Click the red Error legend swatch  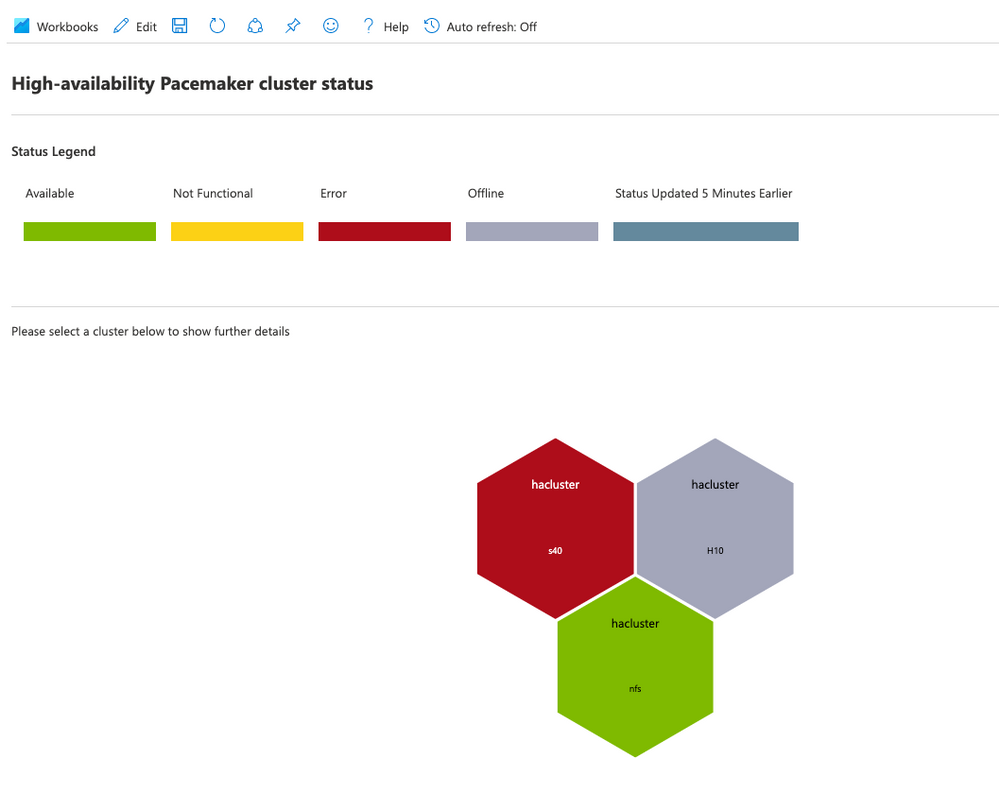coord(384,231)
